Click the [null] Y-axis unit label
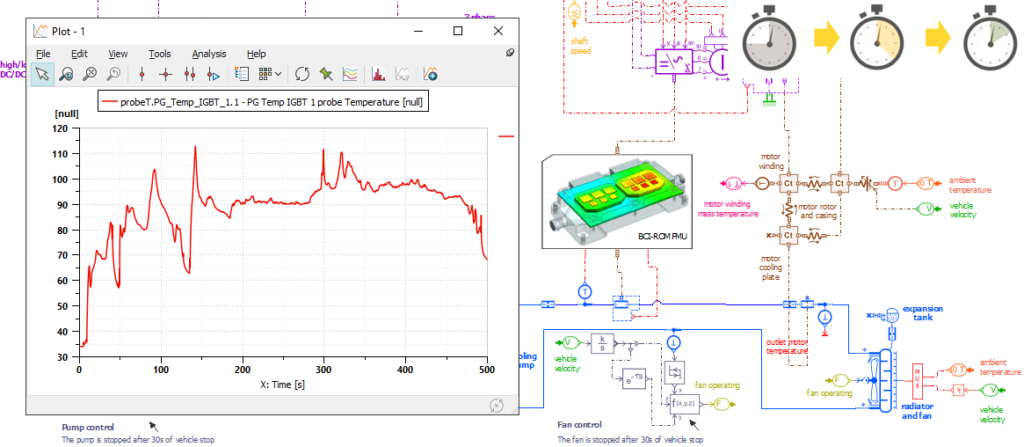This screenshot has width=1024, height=447. click(67, 114)
